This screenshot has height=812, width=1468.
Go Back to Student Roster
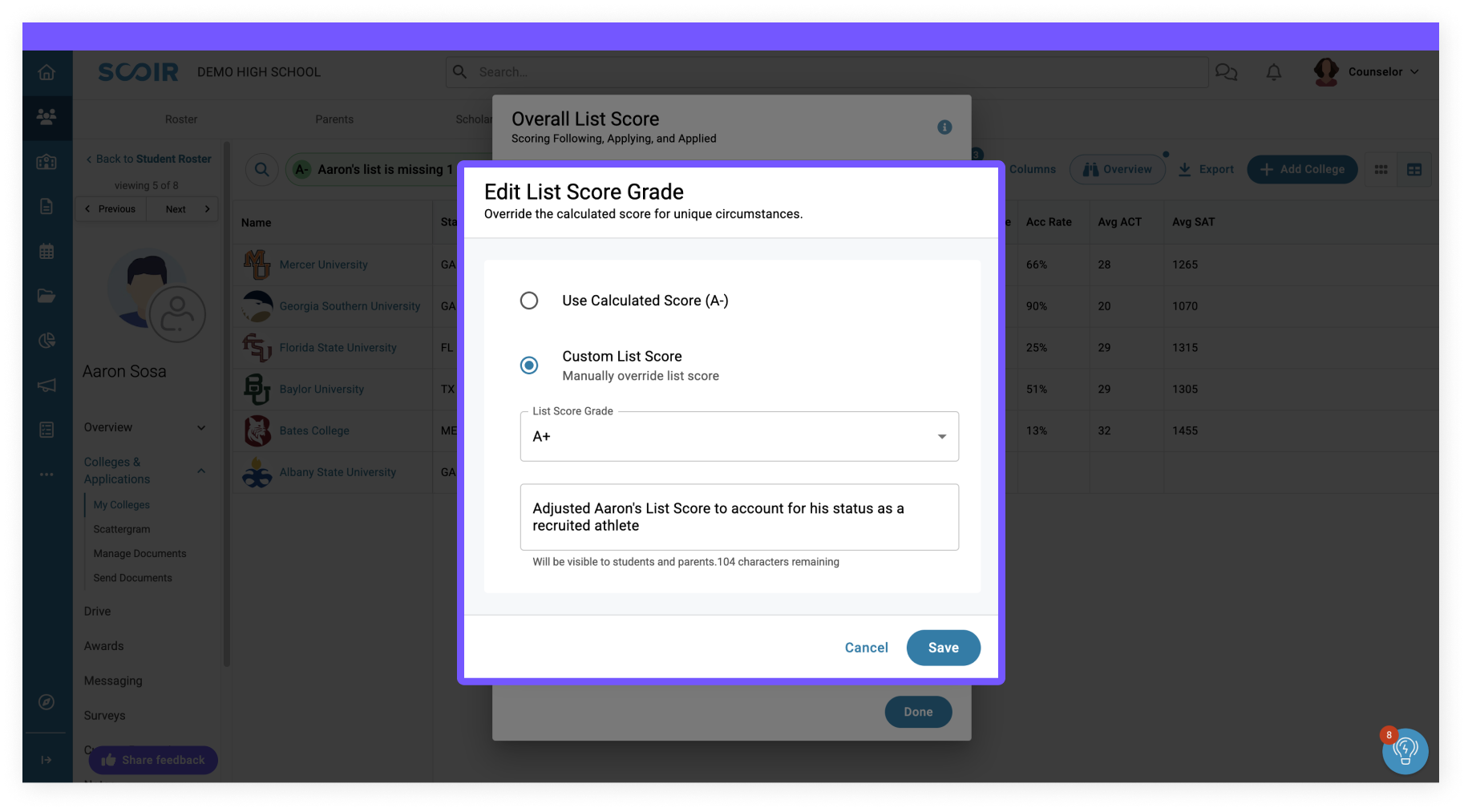(148, 160)
